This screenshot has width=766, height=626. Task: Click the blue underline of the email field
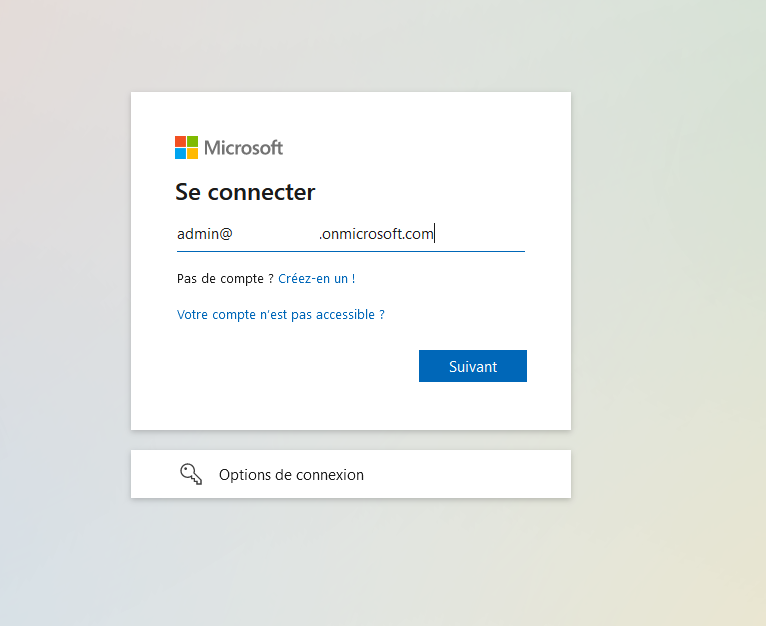[x=351, y=252]
